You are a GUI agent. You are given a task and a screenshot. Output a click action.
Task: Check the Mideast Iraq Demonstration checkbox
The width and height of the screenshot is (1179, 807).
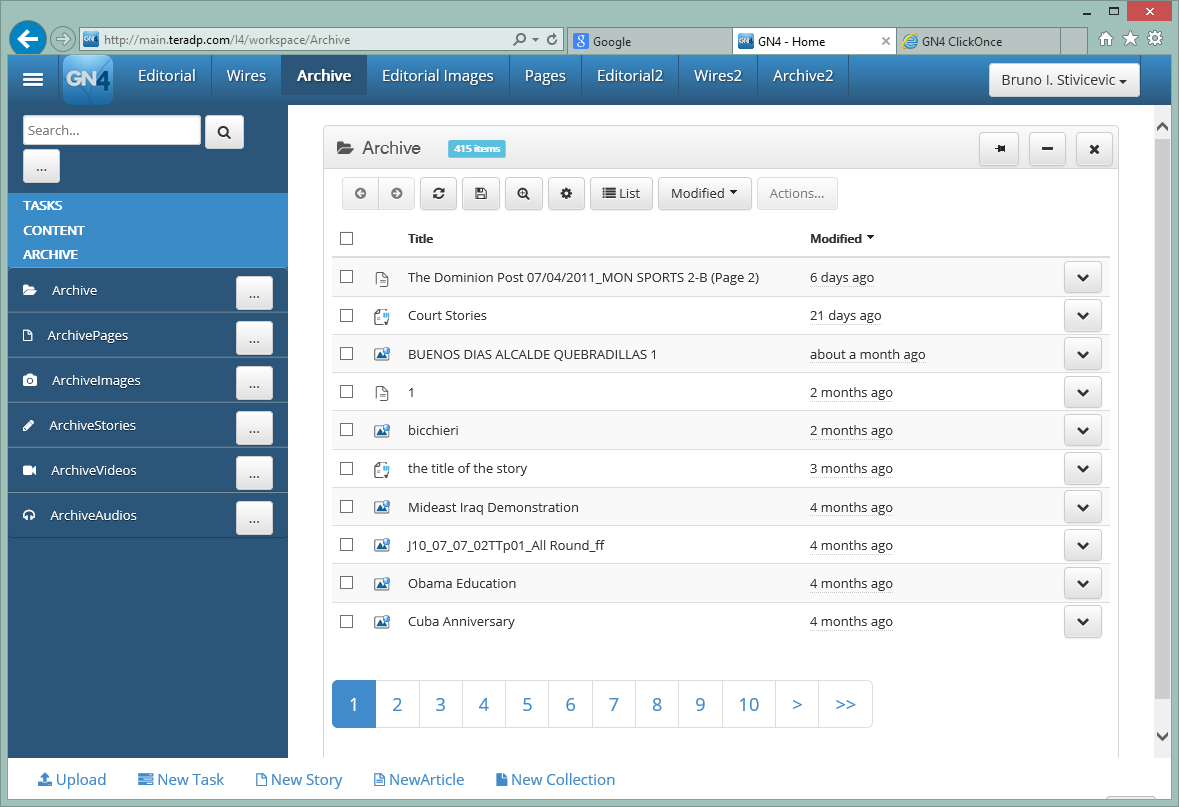347,506
